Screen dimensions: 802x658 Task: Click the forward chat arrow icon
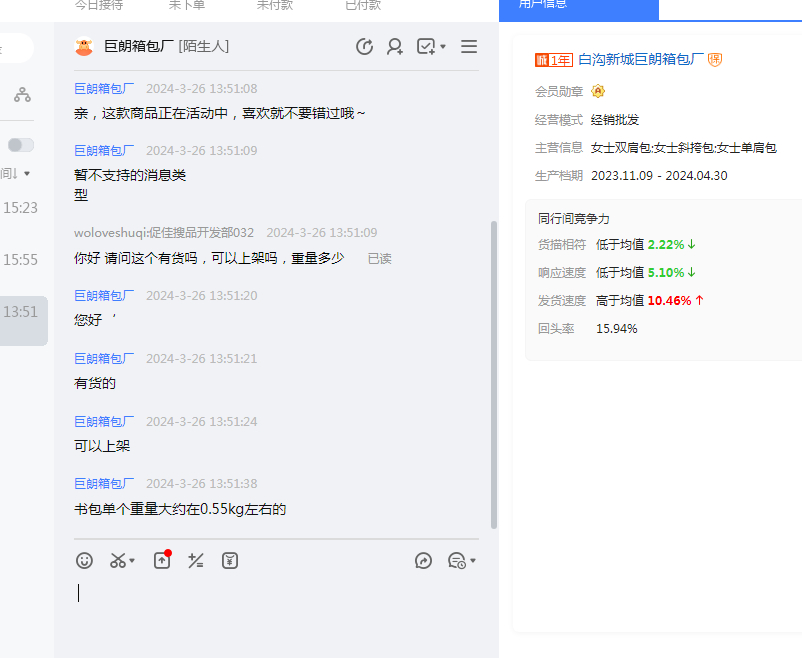point(423,561)
